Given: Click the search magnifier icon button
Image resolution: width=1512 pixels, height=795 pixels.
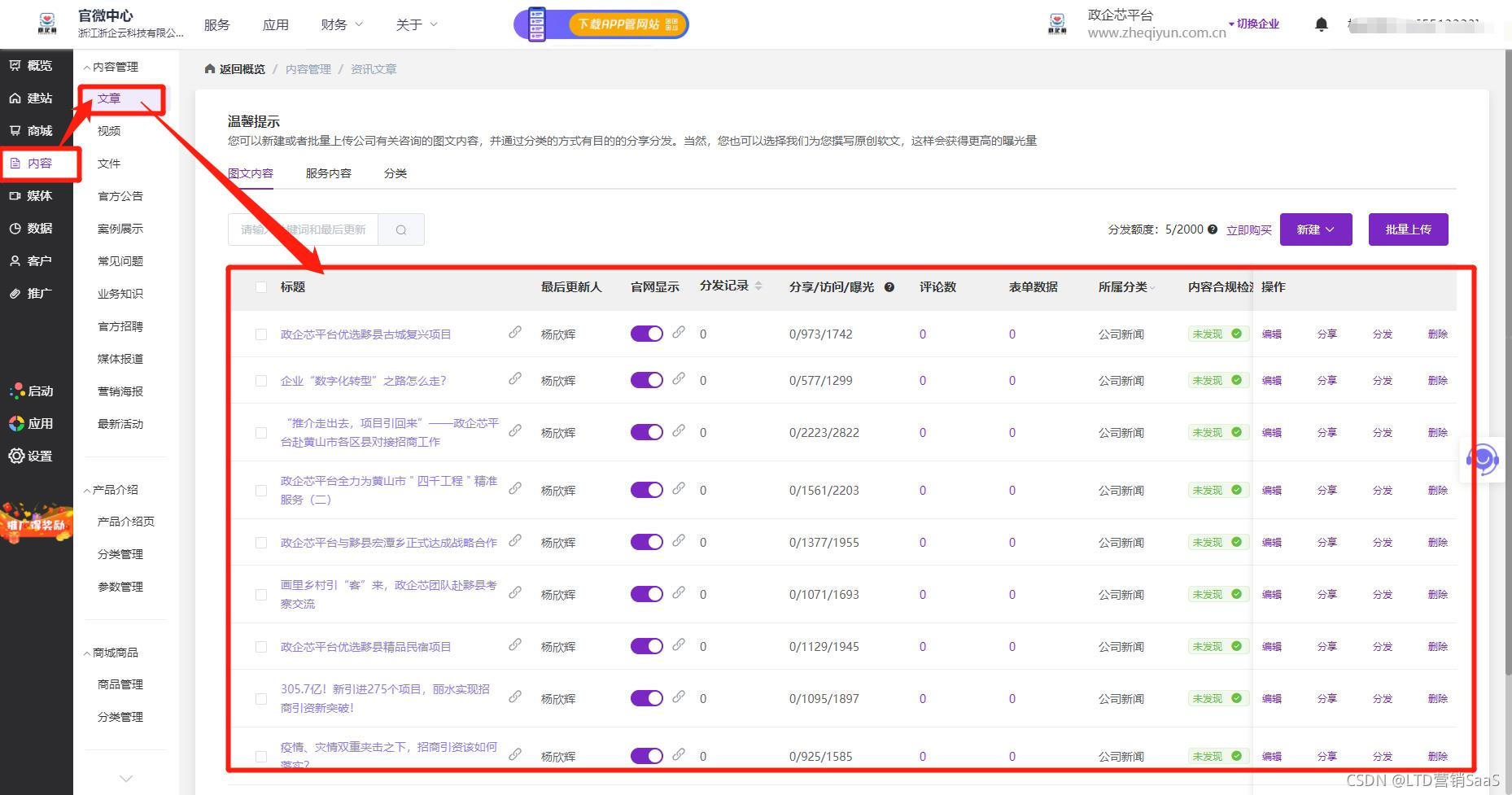Looking at the screenshot, I should pos(401,229).
